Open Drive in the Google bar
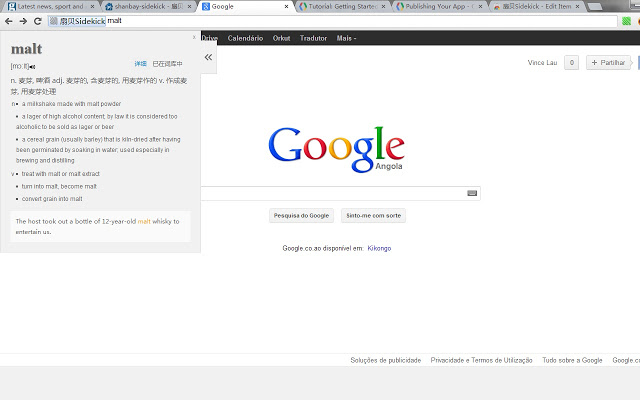Image resolution: width=640 pixels, height=400 pixels. click(x=209, y=38)
